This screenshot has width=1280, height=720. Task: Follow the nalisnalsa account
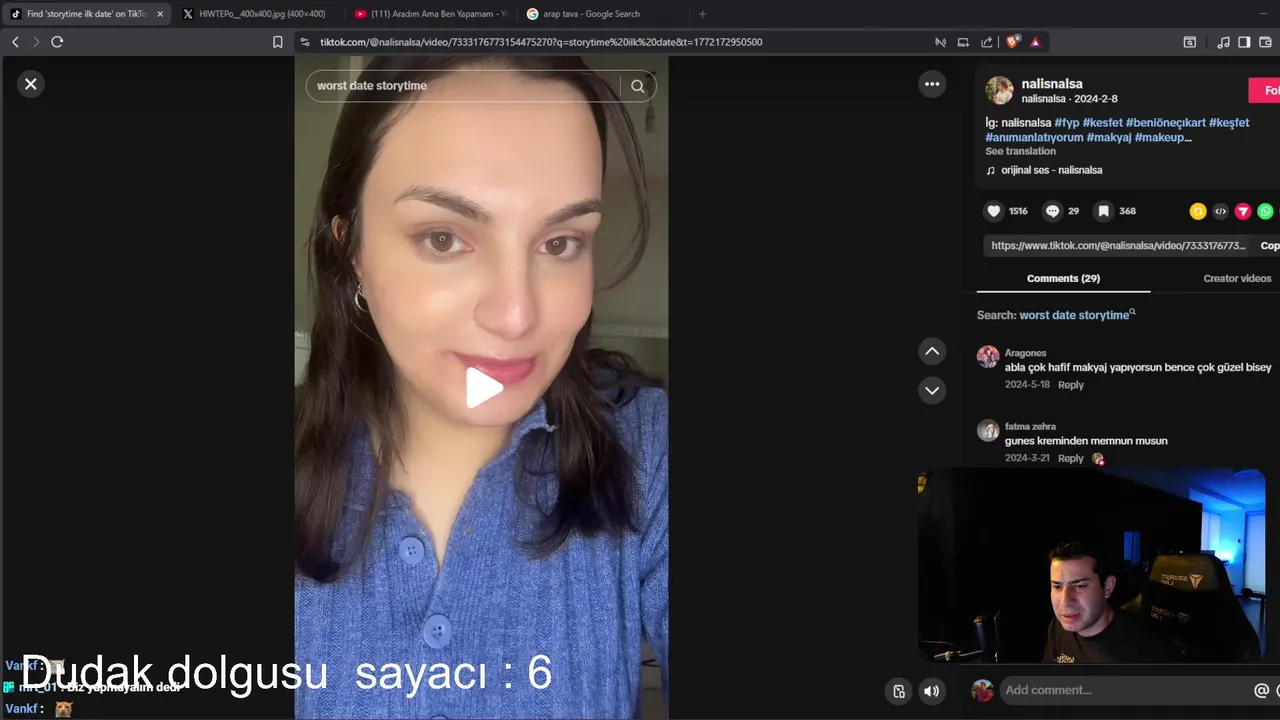(1265, 90)
